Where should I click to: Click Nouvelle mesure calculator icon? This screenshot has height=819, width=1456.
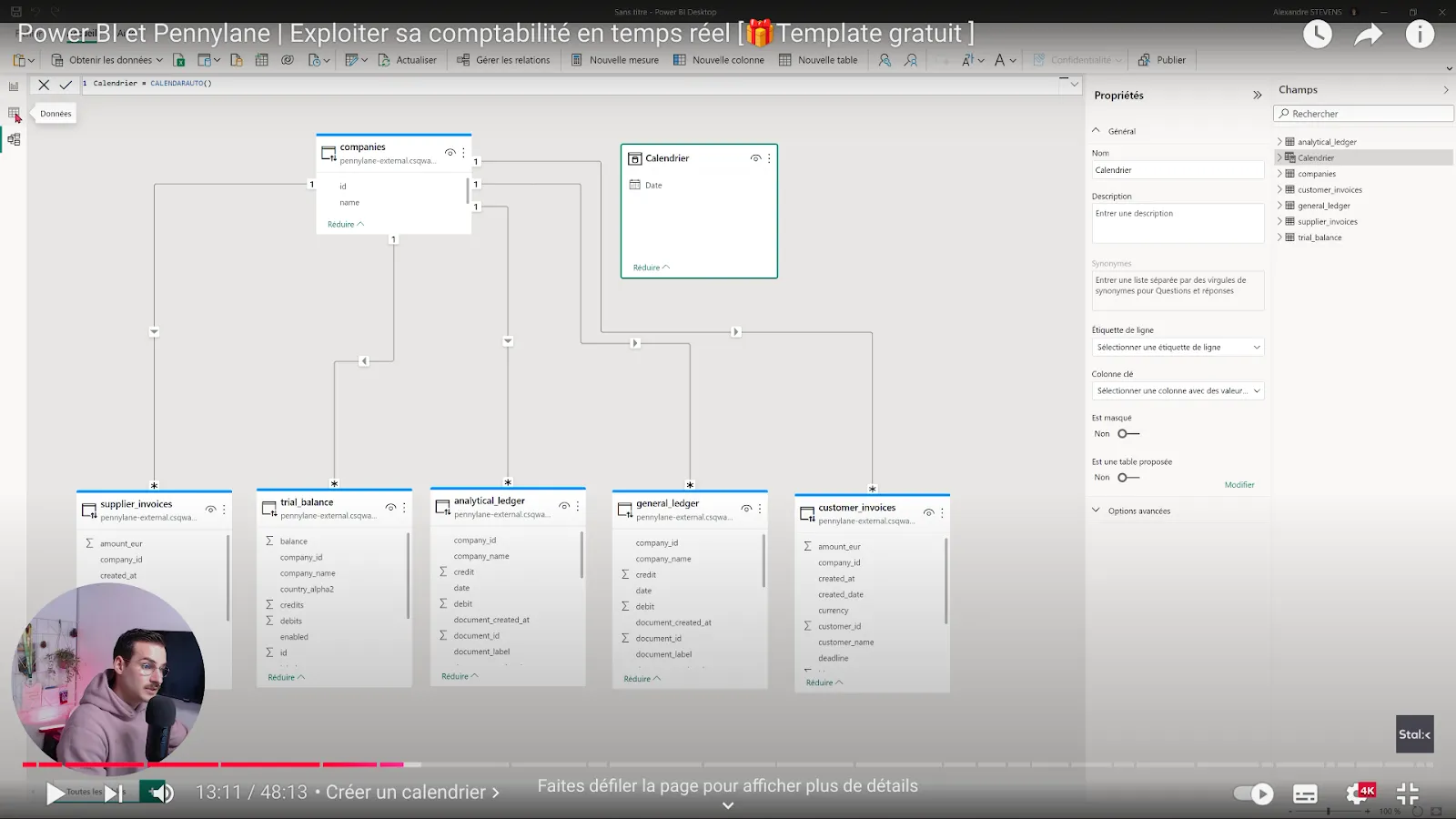pyautogui.click(x=577, y=60)
